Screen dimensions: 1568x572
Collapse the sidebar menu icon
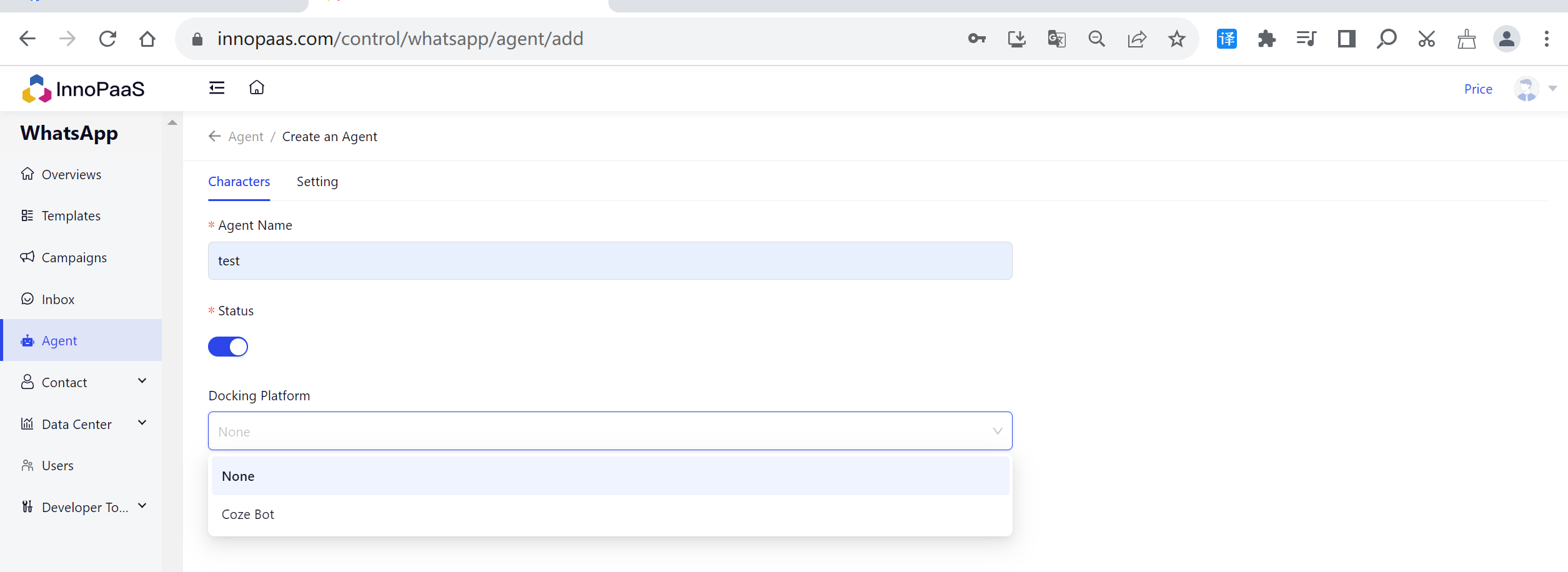(x=217, y=88)
